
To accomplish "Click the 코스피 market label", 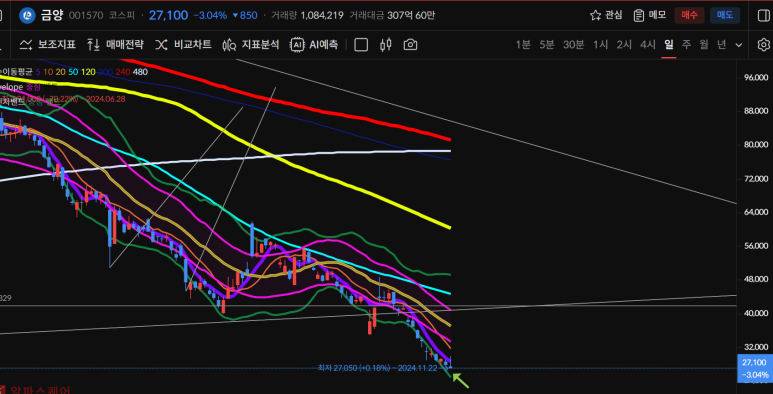I will [122, 15].
